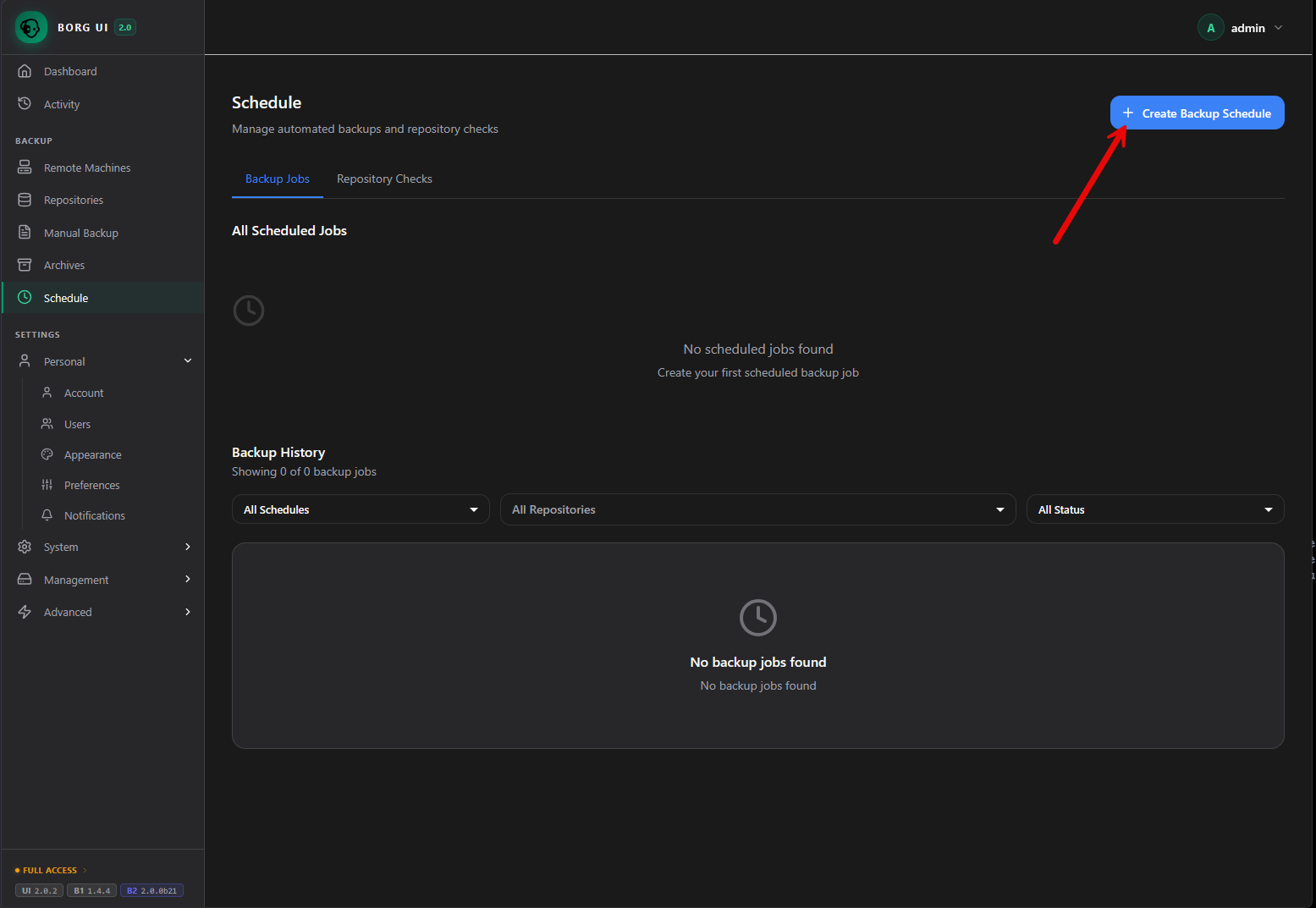Image resolution: width=1316 pixels, height=908 pixels.
Task: Open the All Repositories filter dropdown
Action: (757, 509)
